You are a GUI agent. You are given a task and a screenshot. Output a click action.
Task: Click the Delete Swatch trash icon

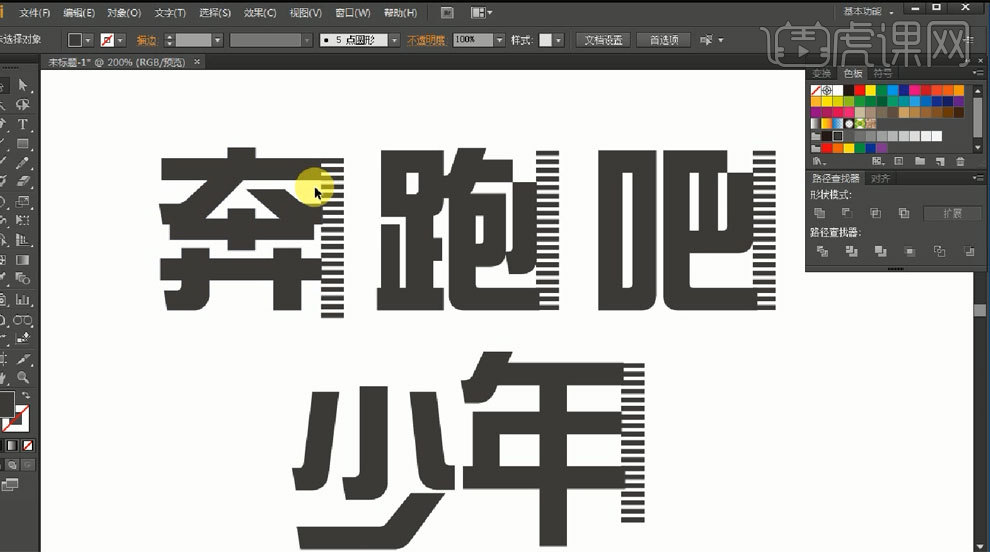960,161
